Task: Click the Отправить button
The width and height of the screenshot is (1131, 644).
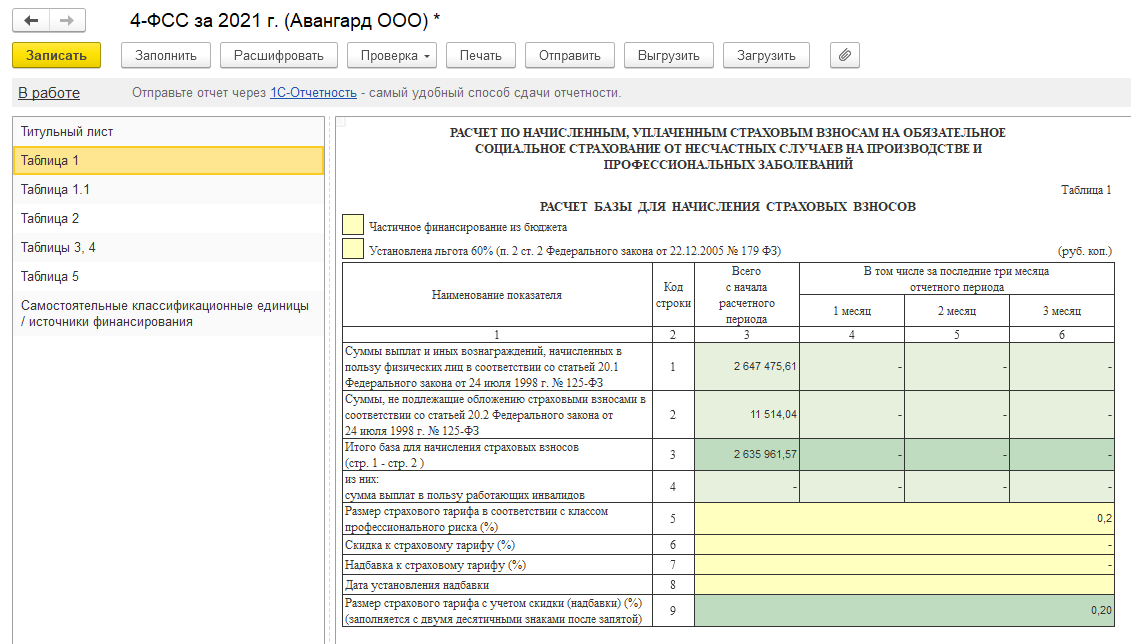Action: [x=569, y=56]
